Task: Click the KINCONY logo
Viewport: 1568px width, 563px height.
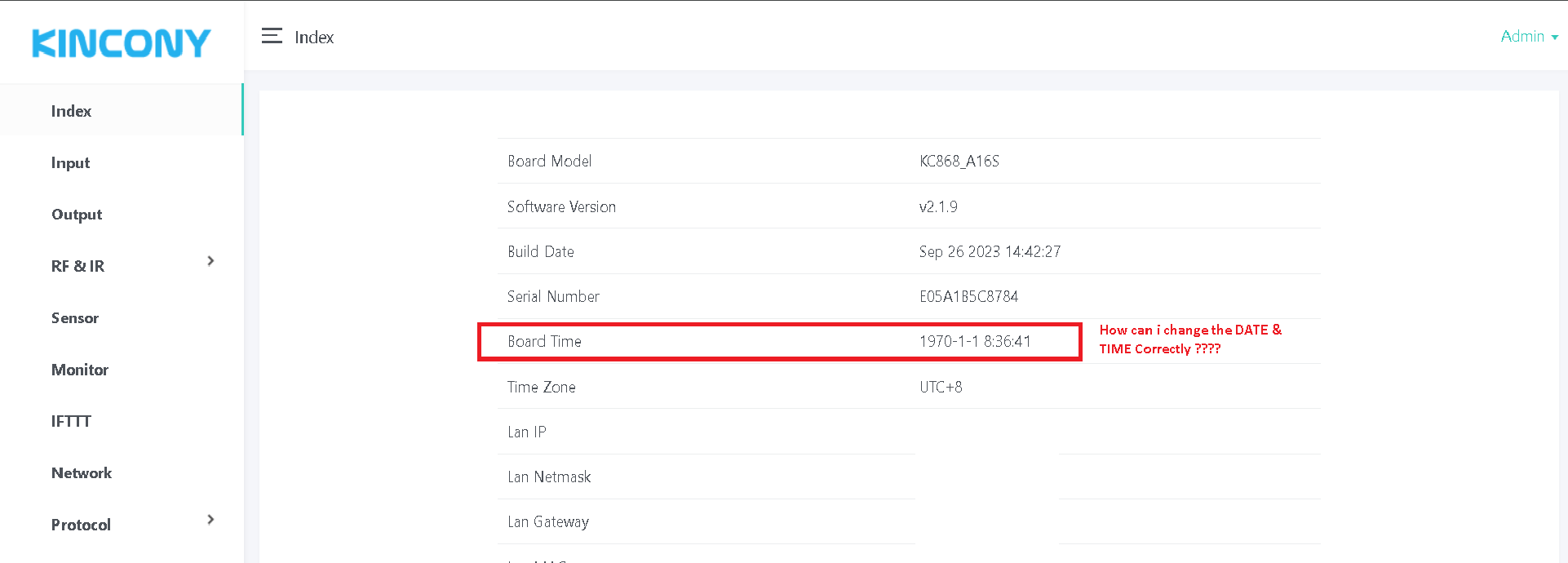Action: pyautogui.click(x=121, y=43)
